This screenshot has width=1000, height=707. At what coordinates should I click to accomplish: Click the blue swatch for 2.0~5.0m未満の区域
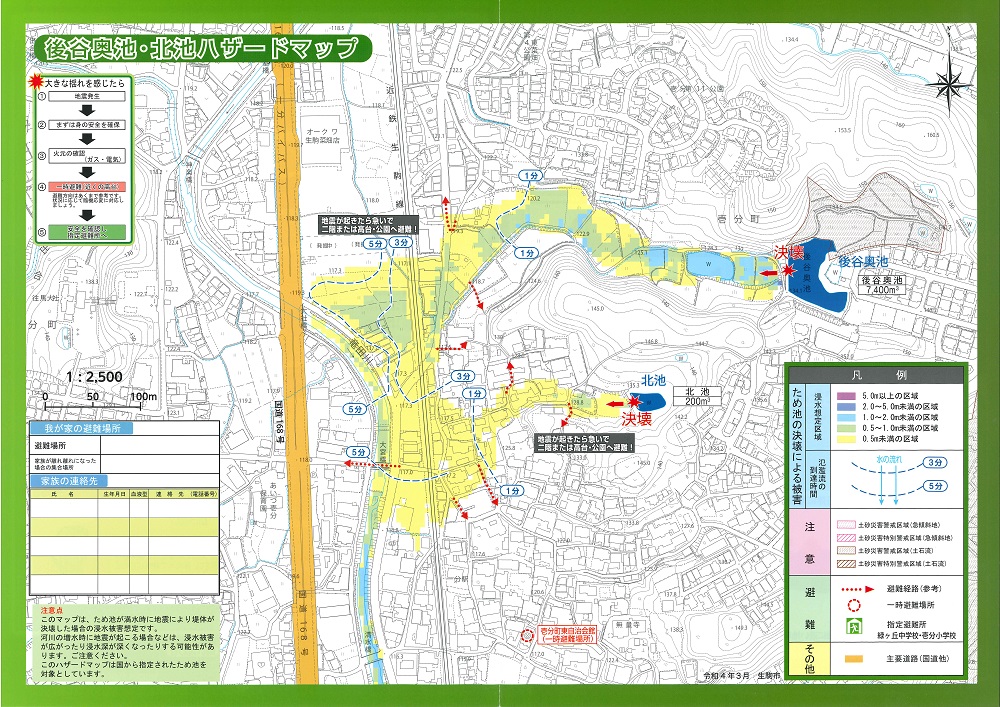[x=846, y=406]
